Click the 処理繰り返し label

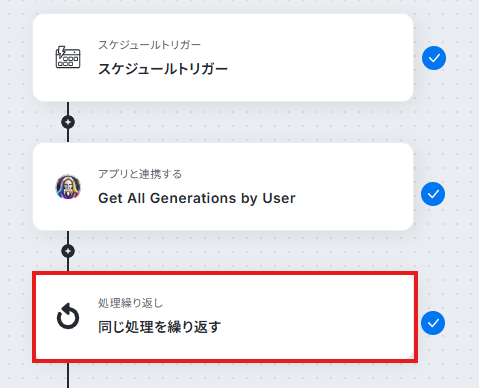pos(130,303)
